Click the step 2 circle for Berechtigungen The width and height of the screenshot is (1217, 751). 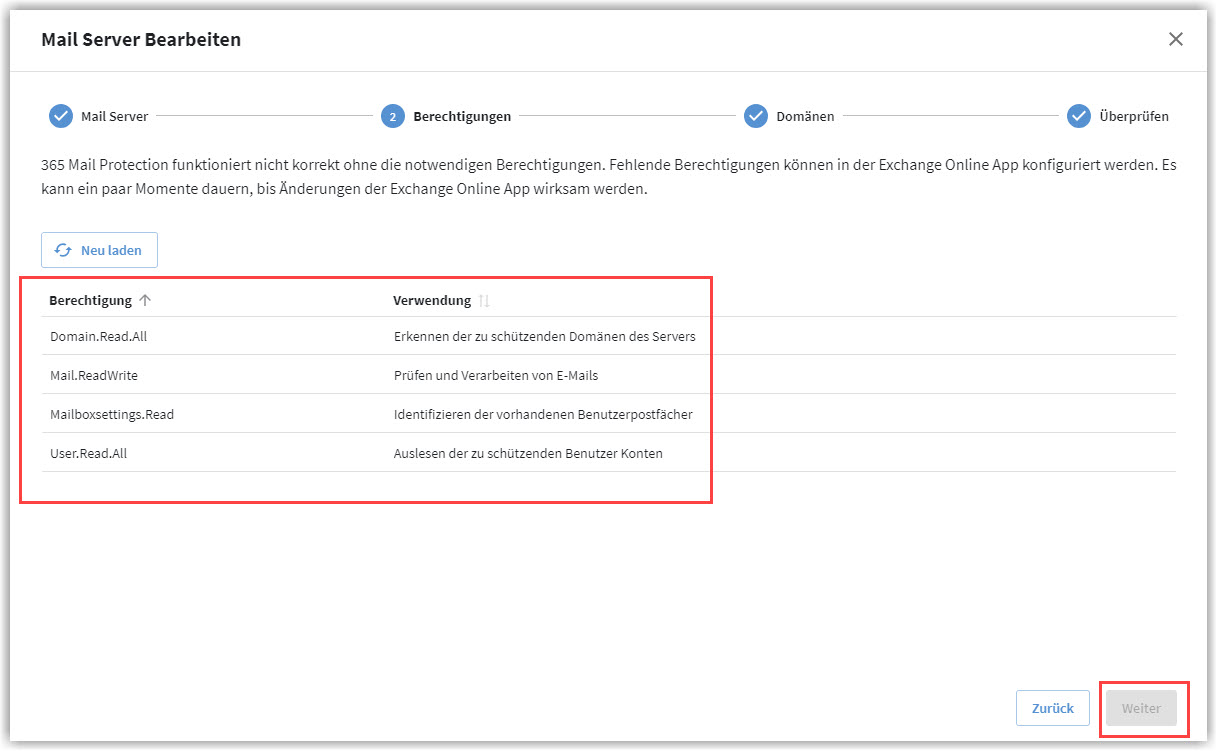[x=393, y=117]
